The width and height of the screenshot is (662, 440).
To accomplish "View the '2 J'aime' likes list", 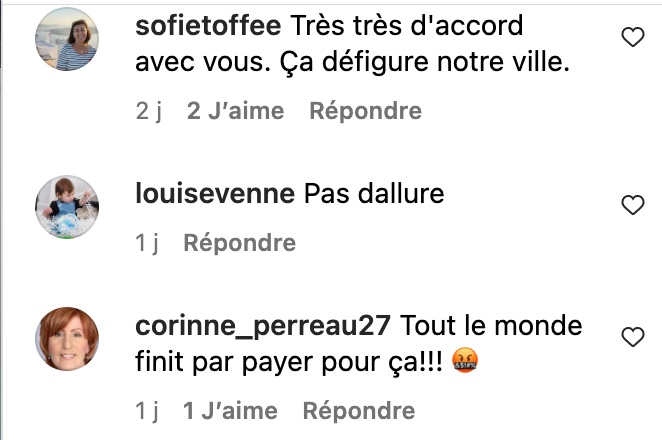I will 236,111.
